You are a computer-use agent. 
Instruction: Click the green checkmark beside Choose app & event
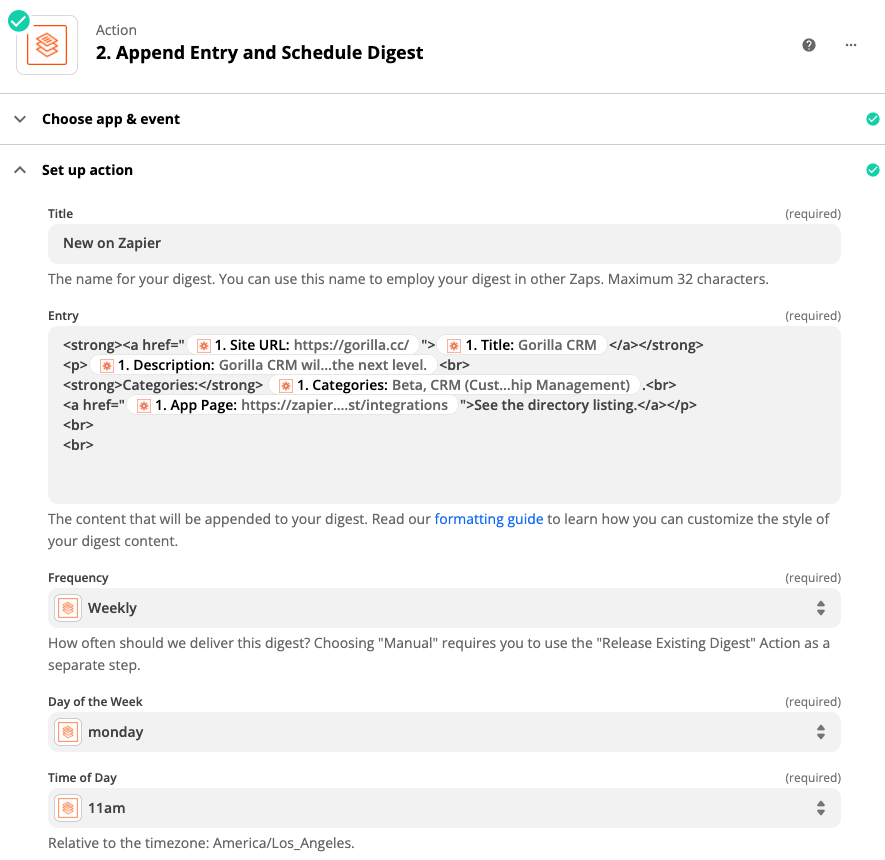pyautogui.click(x=873, y=119)
